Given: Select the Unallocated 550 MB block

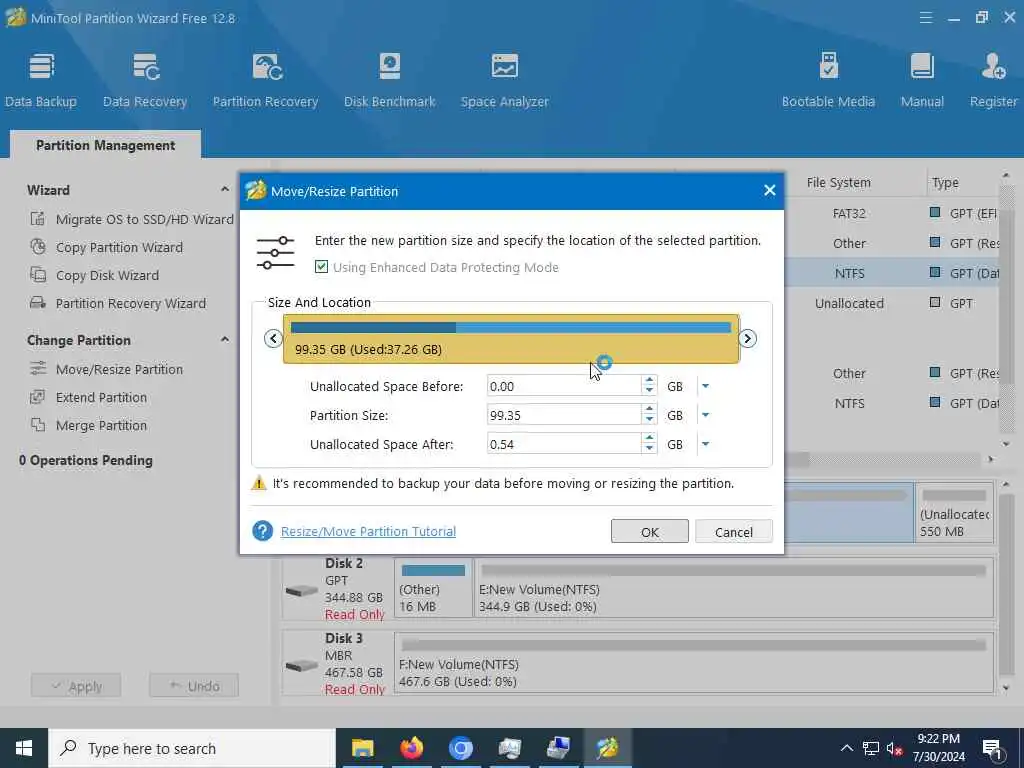Looking at the screenshot, I should click(x=955, y=513).
